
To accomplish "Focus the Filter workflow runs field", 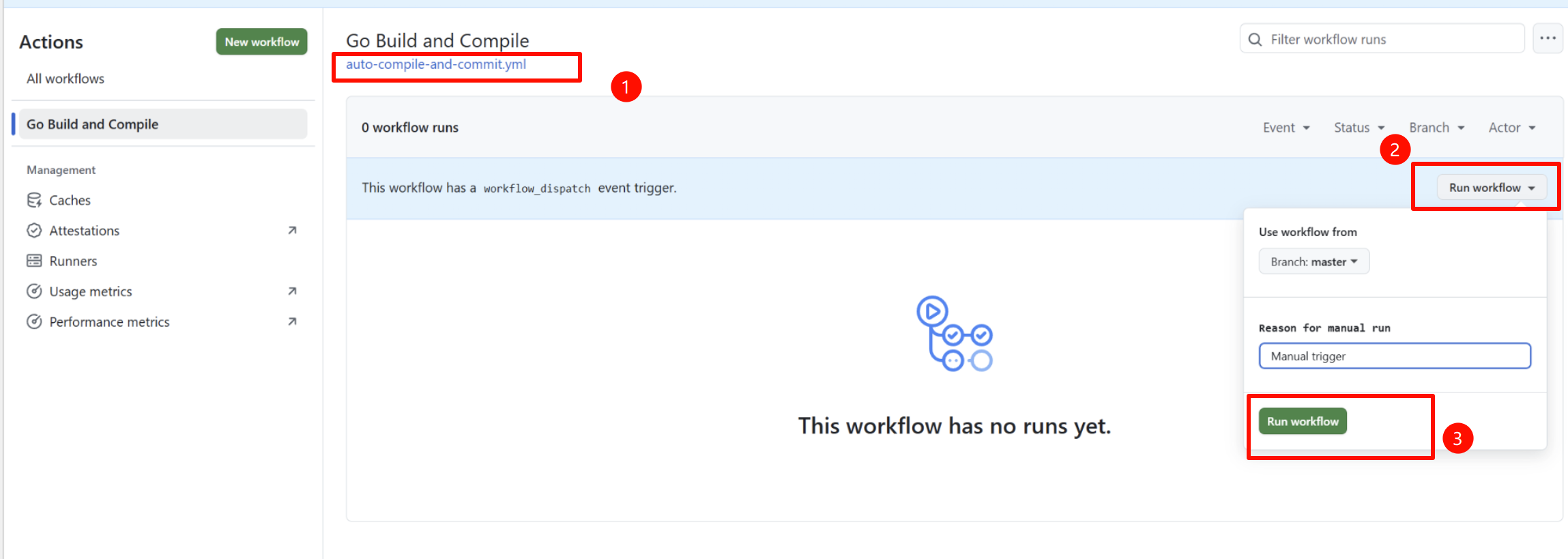I will click(x=1382, y=40).
